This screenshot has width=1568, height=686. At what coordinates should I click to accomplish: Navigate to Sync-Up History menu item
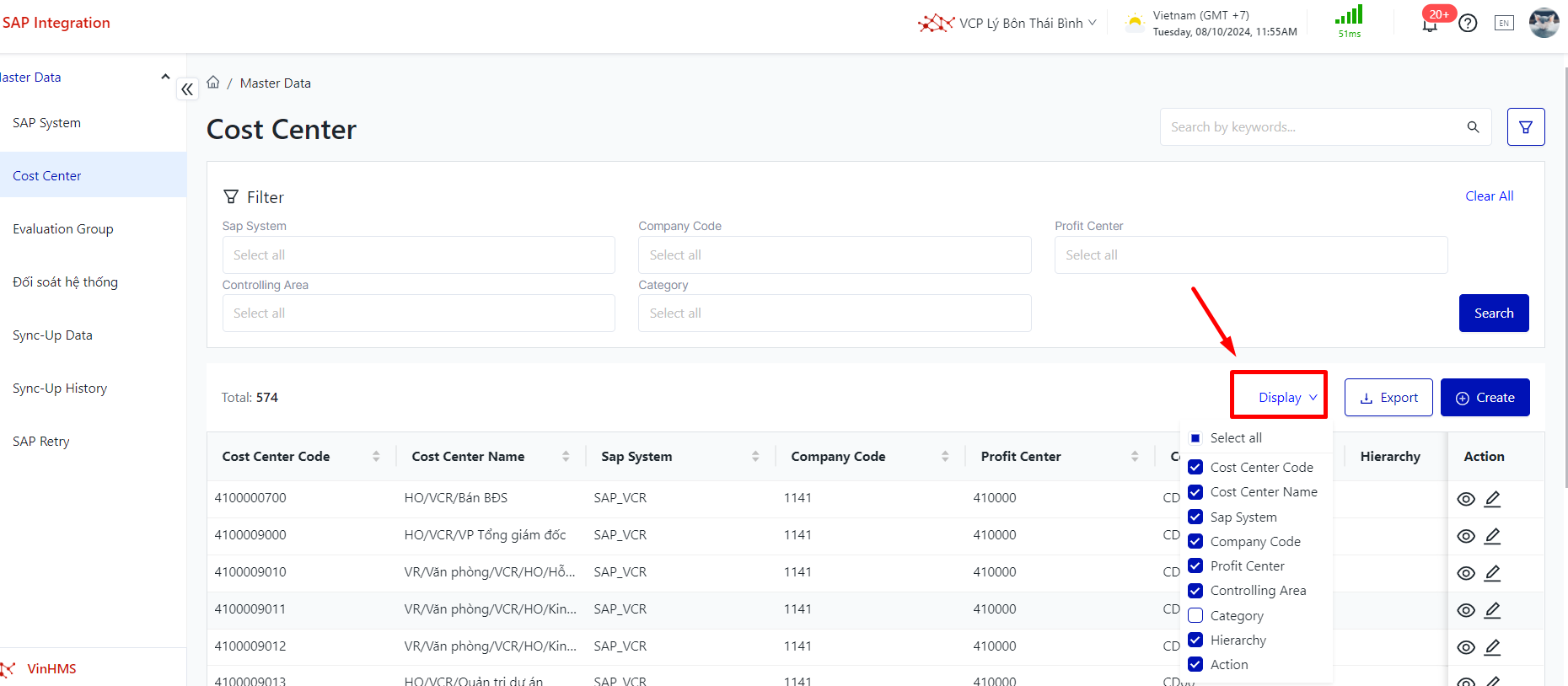click(60, 389)
